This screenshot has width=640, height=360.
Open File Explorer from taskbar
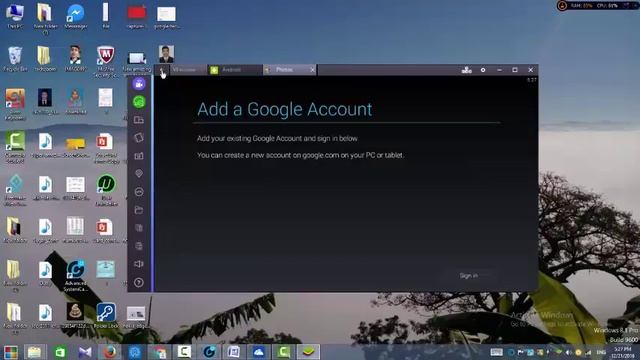click(x=35, y=352)
